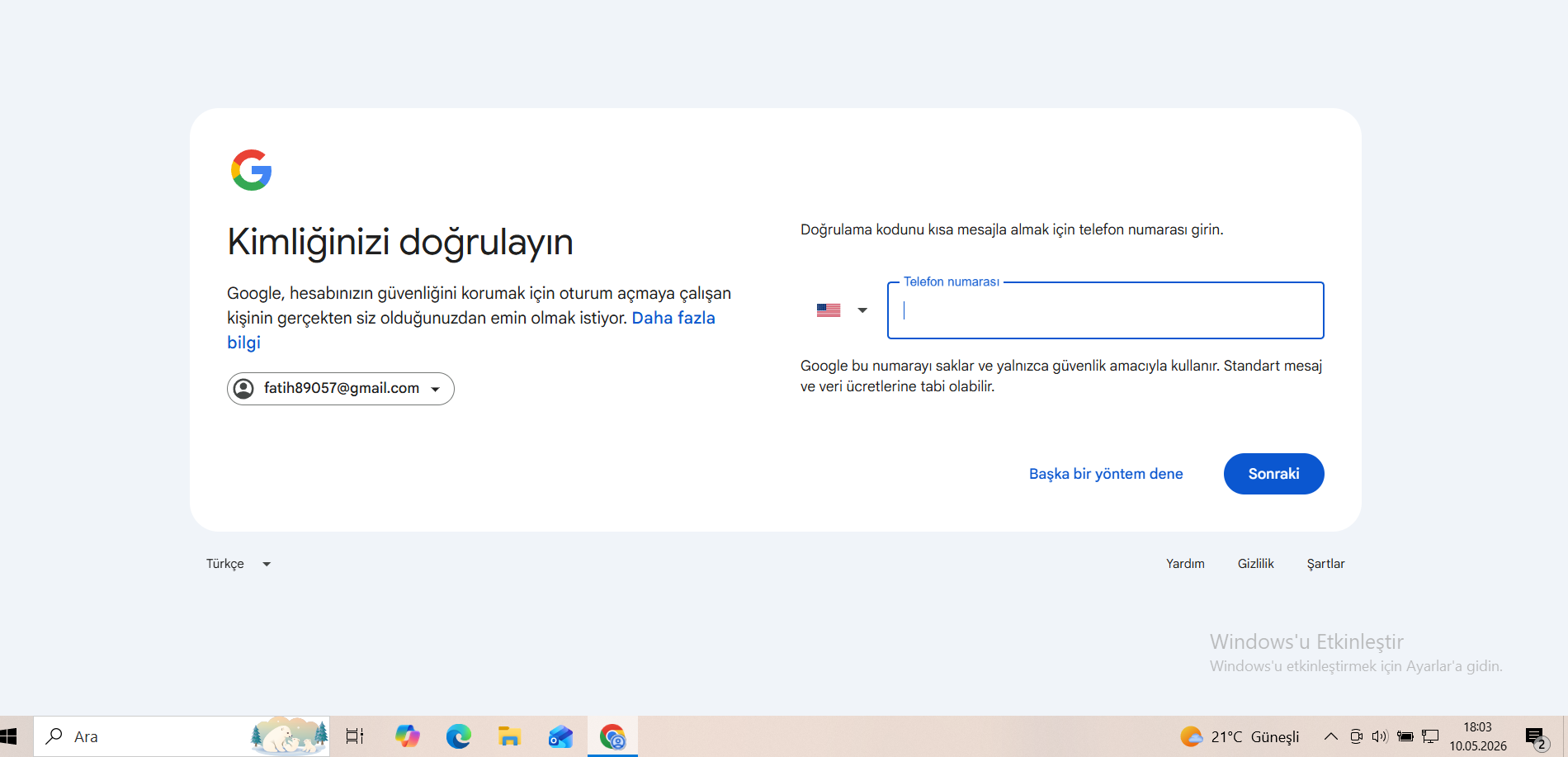
Task: Launch Copilot from the taskbar
Action: [x=407, y=736]
